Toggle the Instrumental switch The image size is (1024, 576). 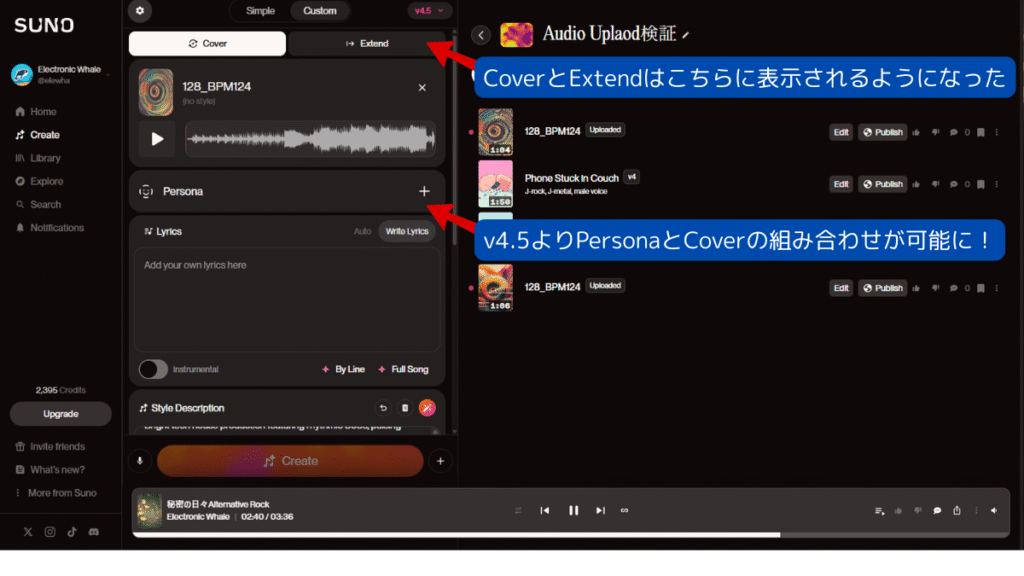(153, 370)
